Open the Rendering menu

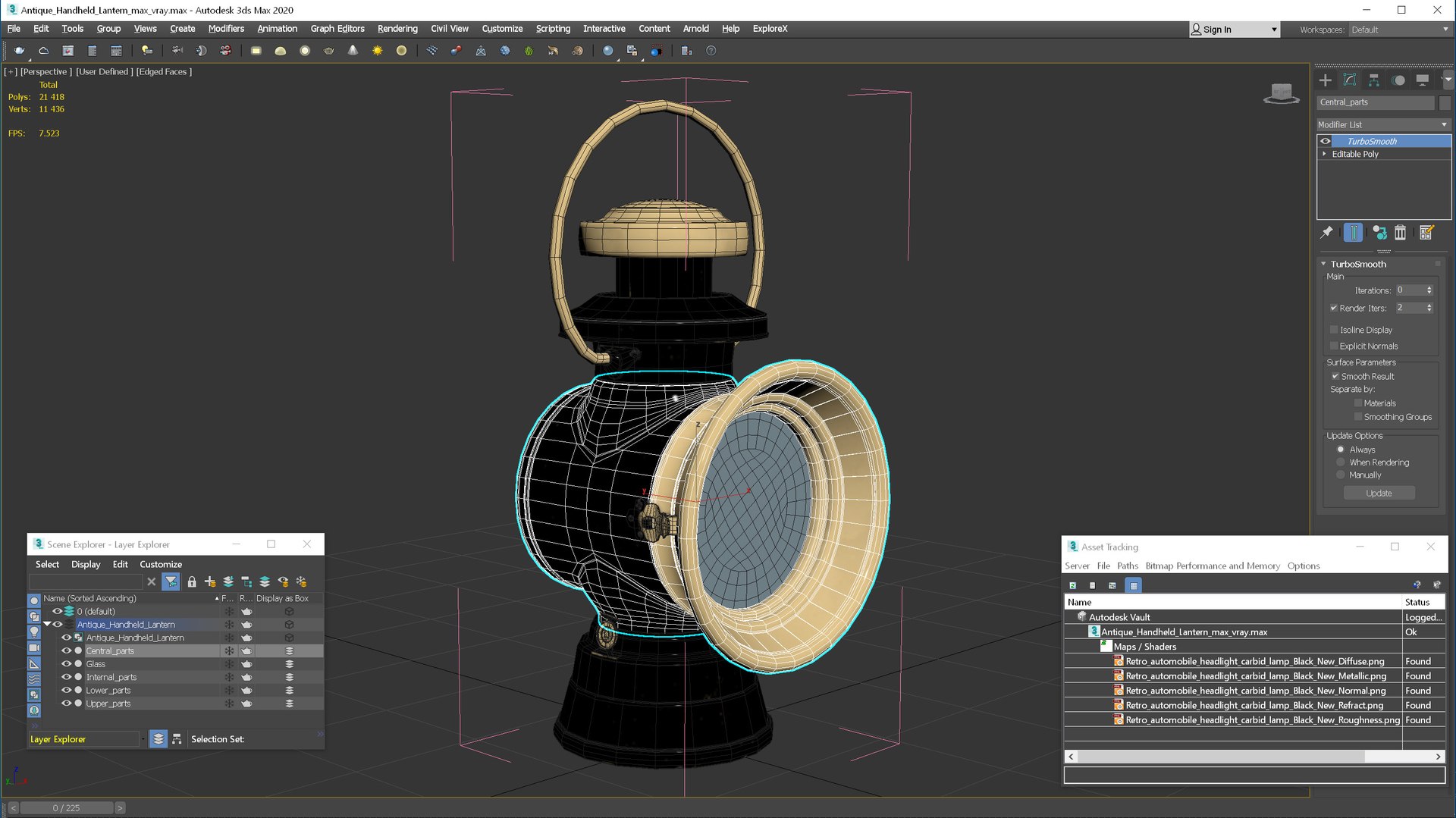coord(397,29)
